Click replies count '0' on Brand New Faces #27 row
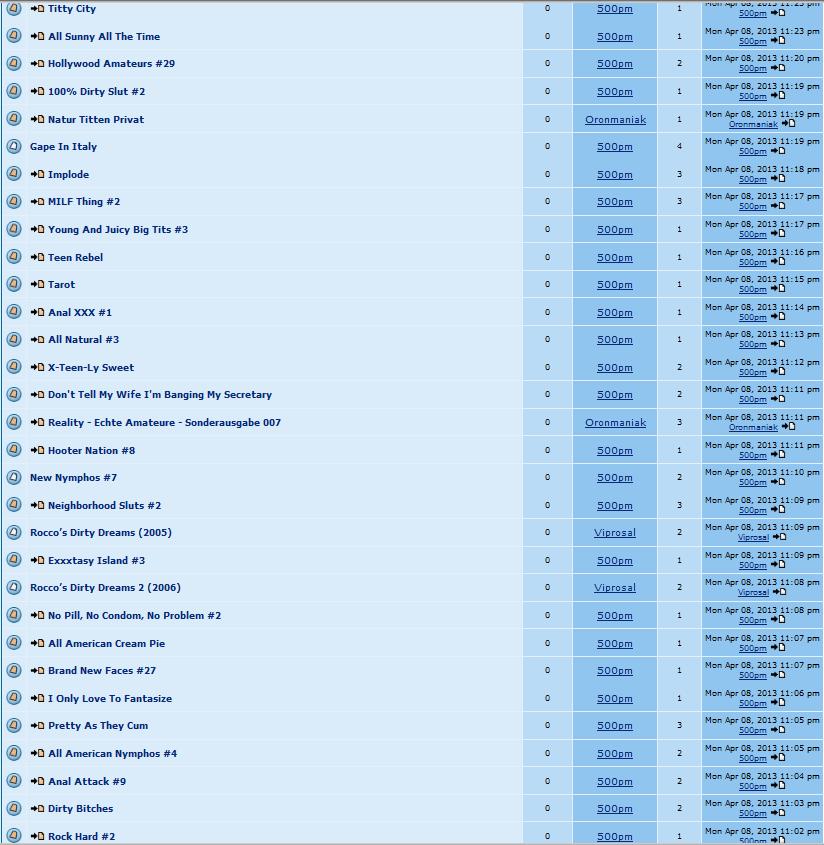The height and width of the screenshot is (845, 824). point(547,670)
